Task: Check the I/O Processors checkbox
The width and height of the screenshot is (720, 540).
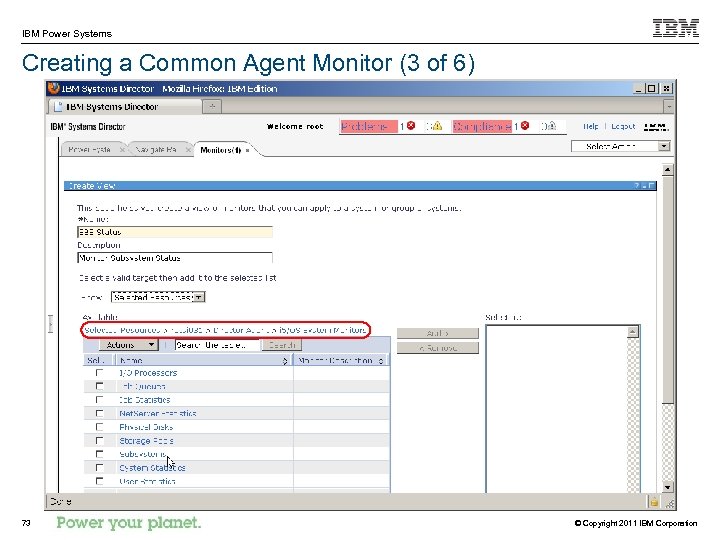Action: 99,373
